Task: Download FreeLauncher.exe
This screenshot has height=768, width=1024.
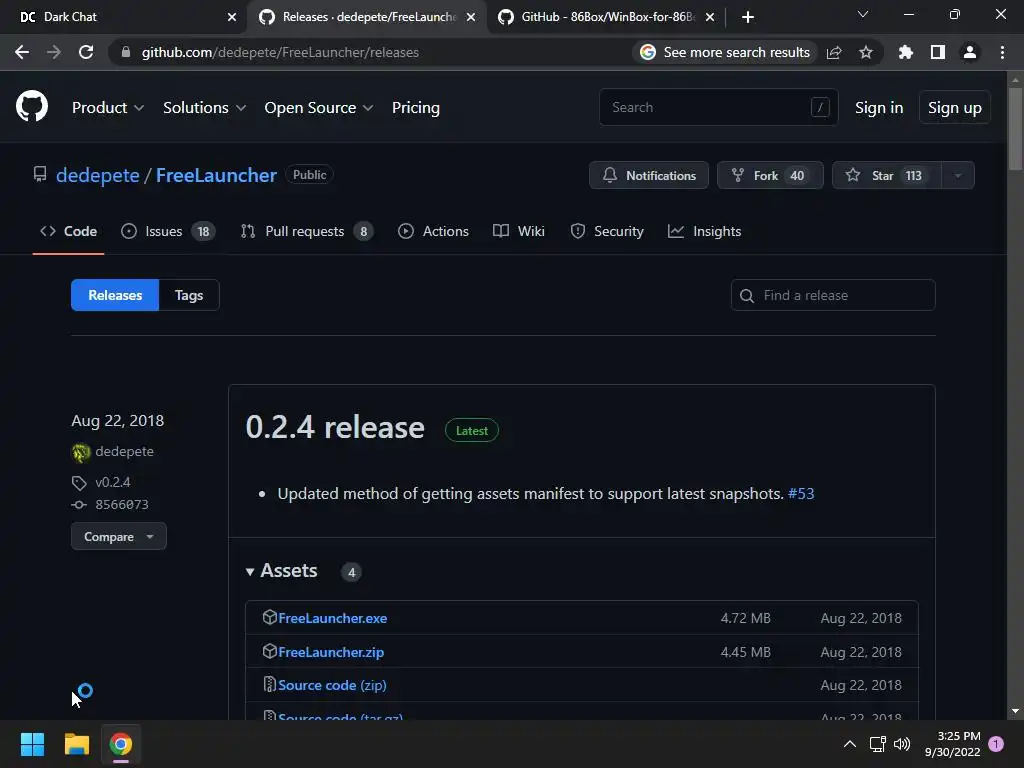Action: click(332, 618)
